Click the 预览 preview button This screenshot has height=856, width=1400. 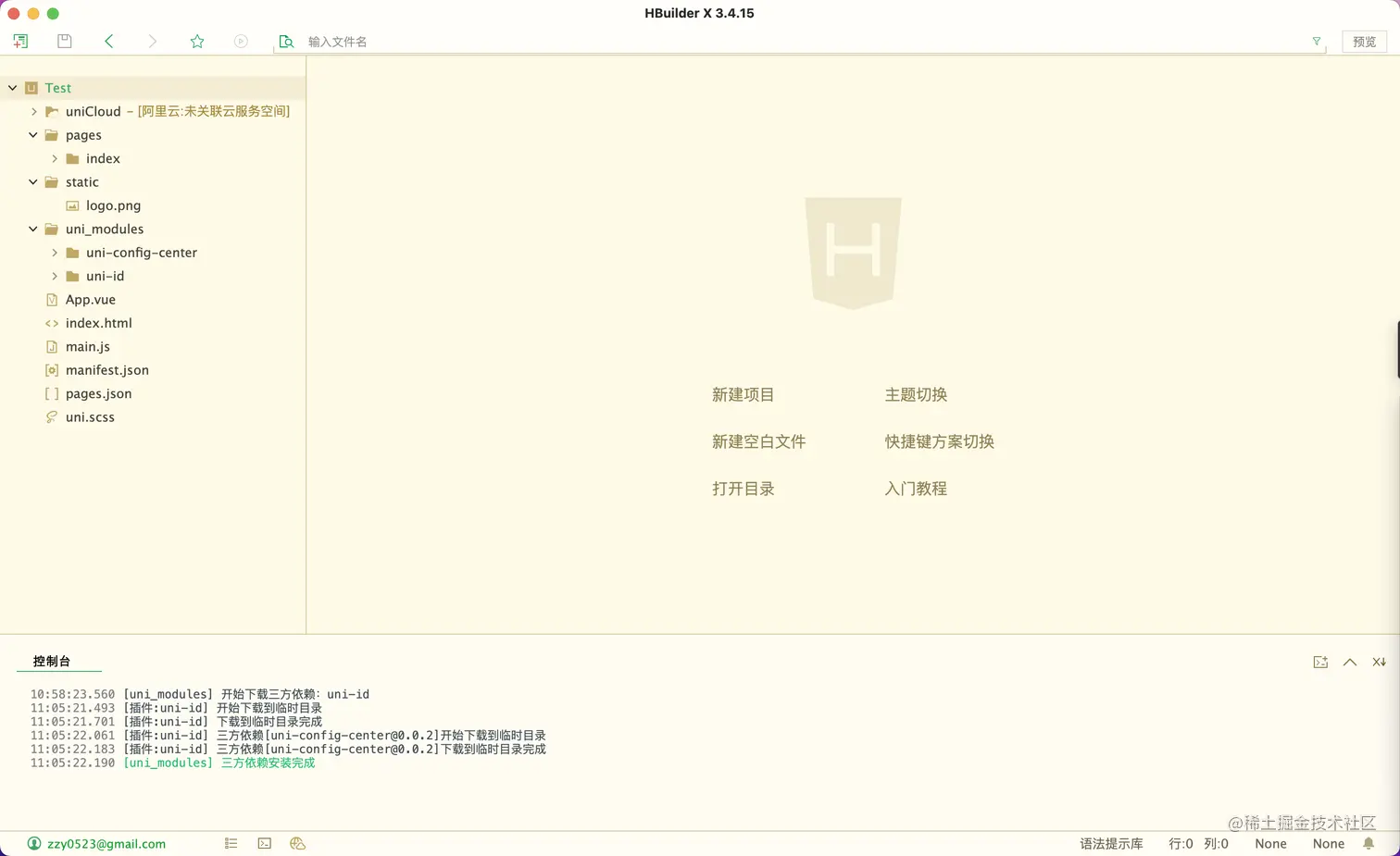(x=1364, y=42)
